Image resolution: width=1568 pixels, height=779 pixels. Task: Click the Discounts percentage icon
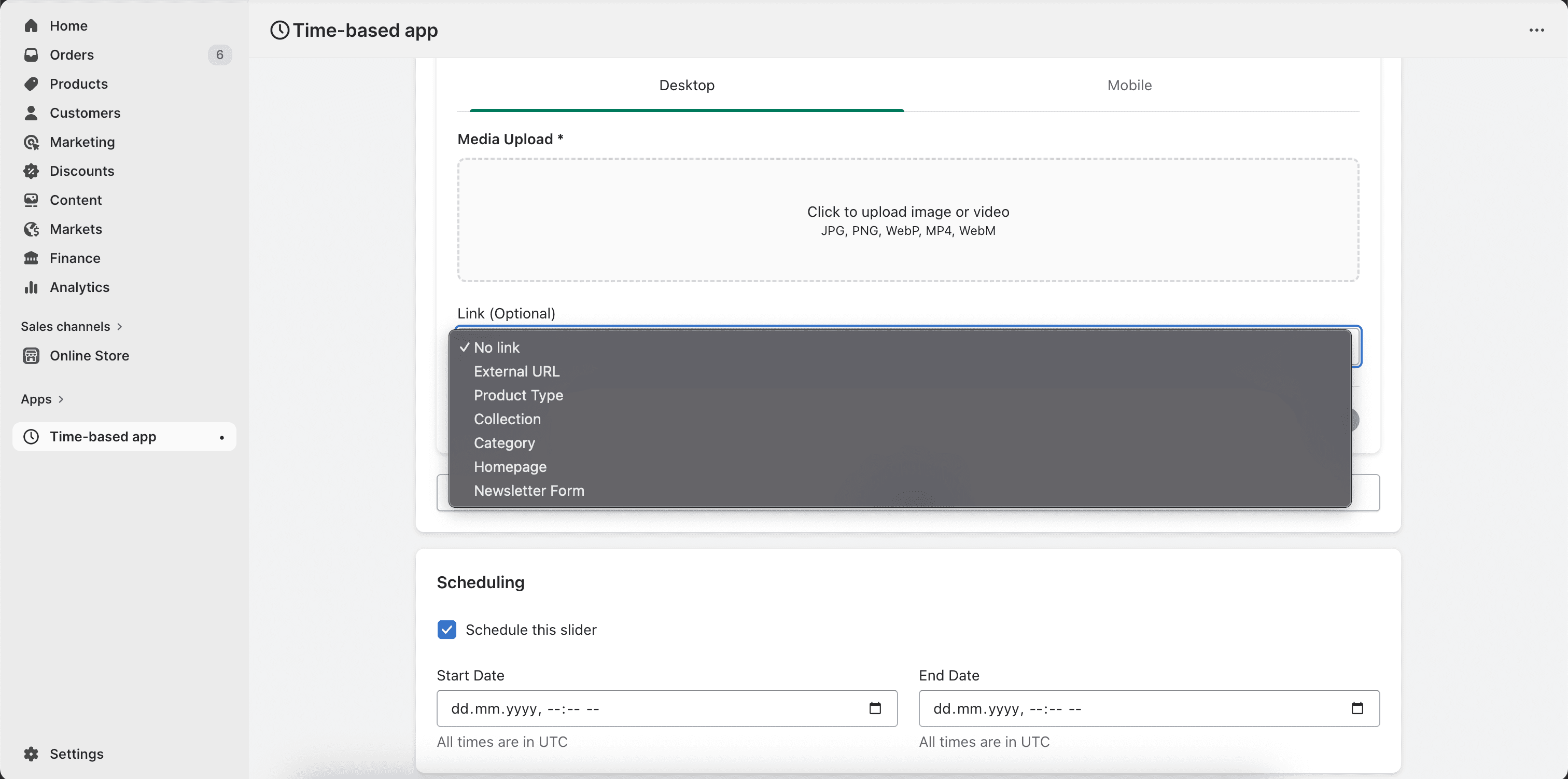pos(32,171)
